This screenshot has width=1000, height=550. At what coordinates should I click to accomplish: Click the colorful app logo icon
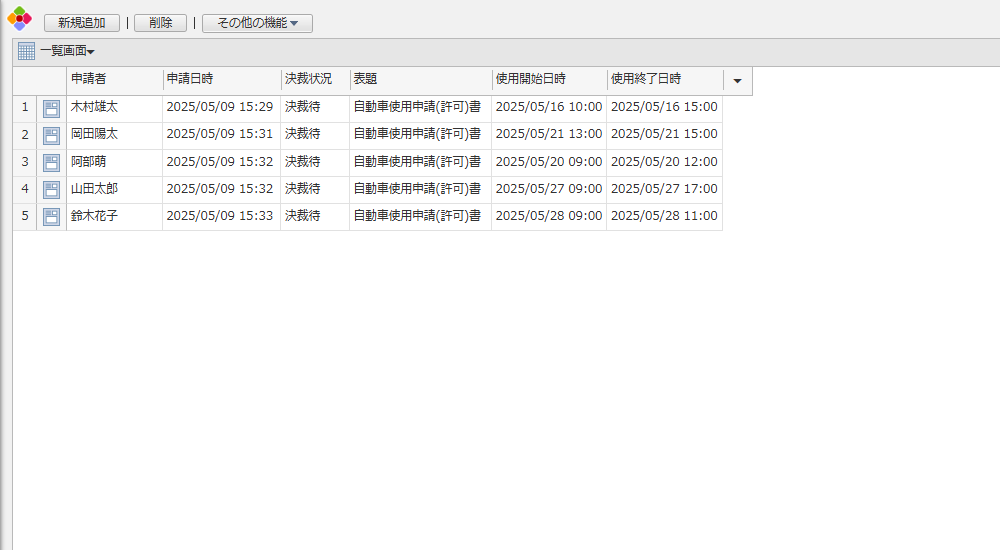coord(20,18)
